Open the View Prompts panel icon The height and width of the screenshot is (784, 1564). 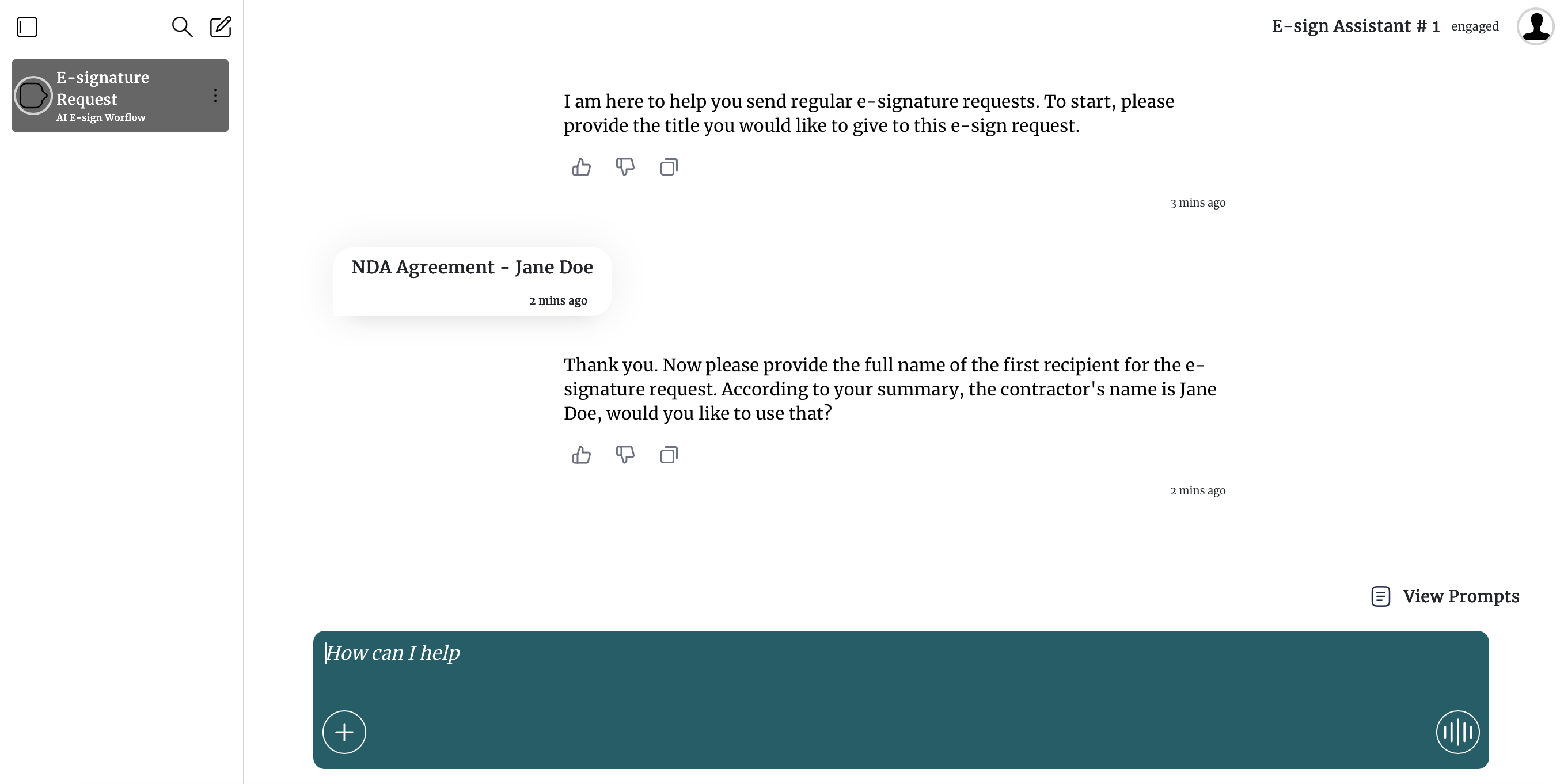point(1381,596)
